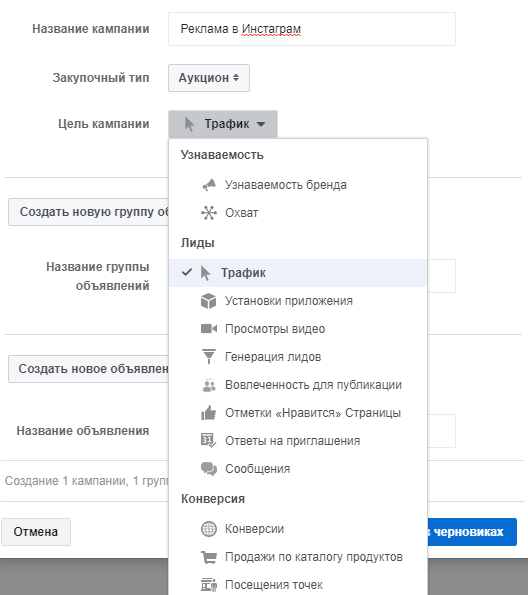Click the Отмена button
This screenshot has height=595, width=528.
pyautogui.click(x=36, y=532)
